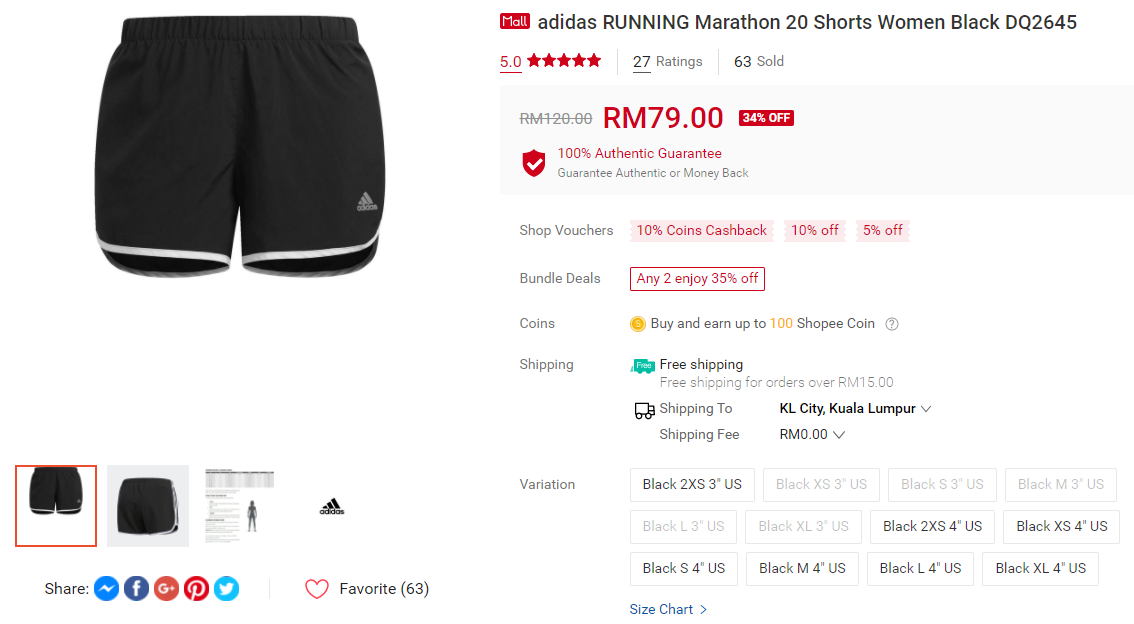1134x624 pixels.
Task: Choose Black XL 4" US size
Action: click(x=1040, y=568)
